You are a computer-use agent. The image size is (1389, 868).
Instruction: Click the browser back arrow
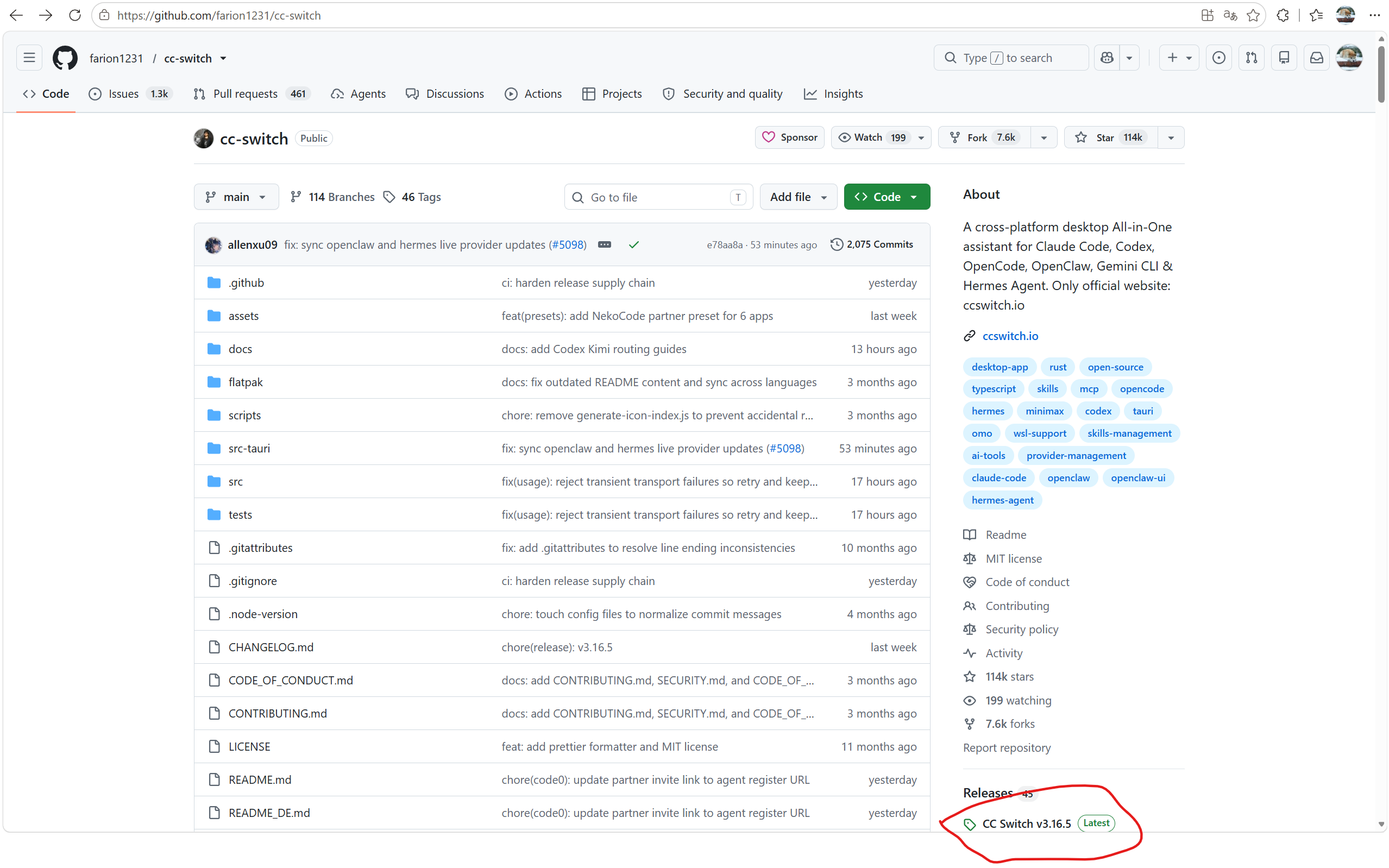point(16,16)
